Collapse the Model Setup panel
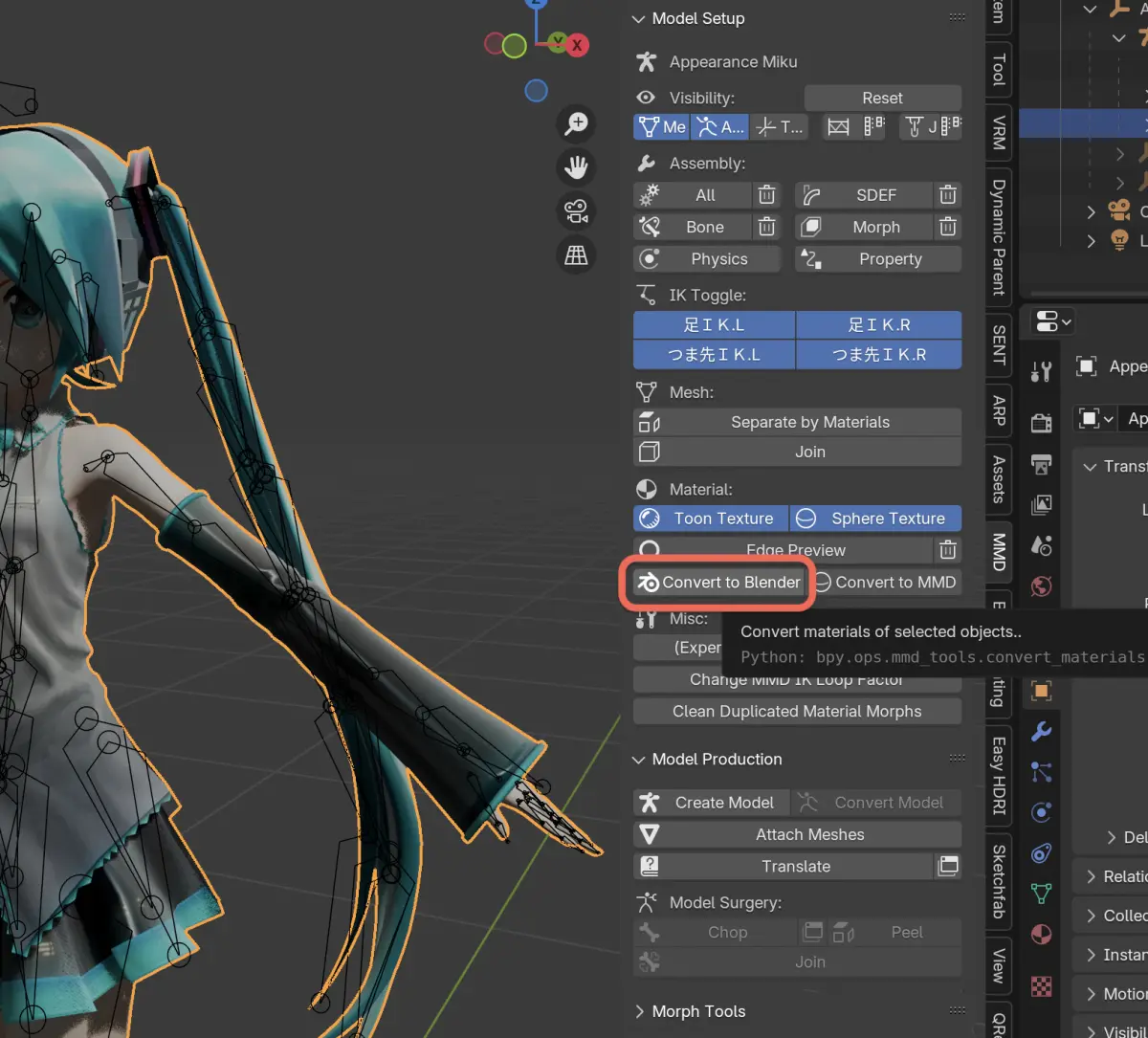Image resolution: width=1148 pixels, height=1038 pixels. (x=639, y=18)
